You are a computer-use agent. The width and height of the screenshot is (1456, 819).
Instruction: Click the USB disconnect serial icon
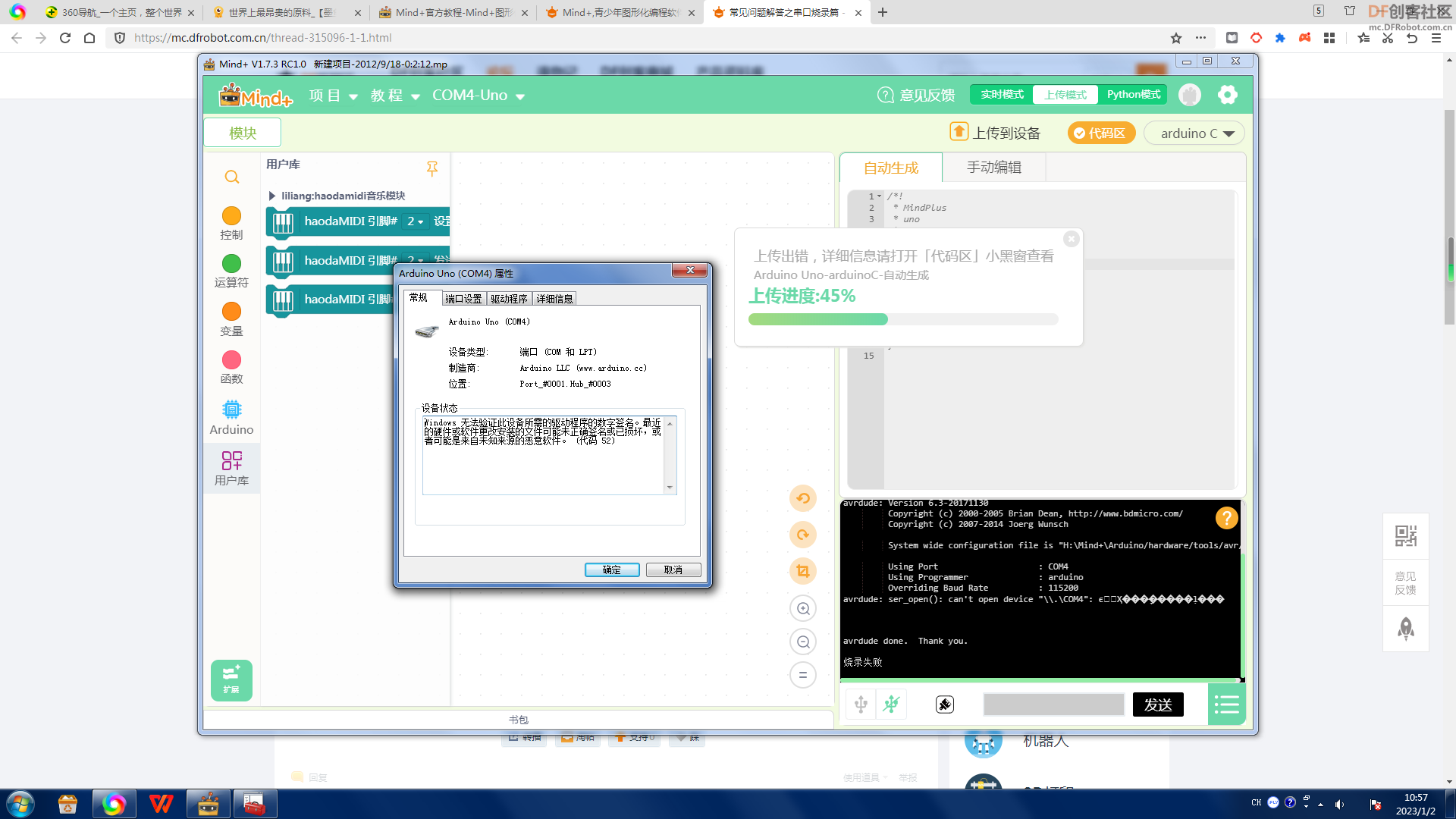(892, 704)
